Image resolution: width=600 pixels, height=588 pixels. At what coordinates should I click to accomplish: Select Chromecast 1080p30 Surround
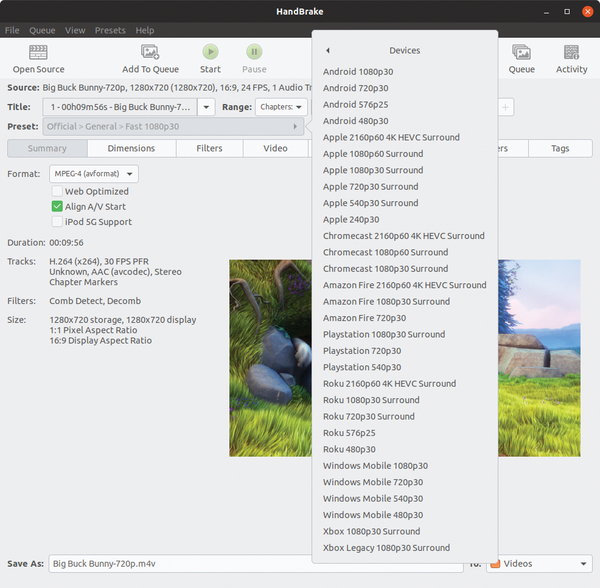405,269
